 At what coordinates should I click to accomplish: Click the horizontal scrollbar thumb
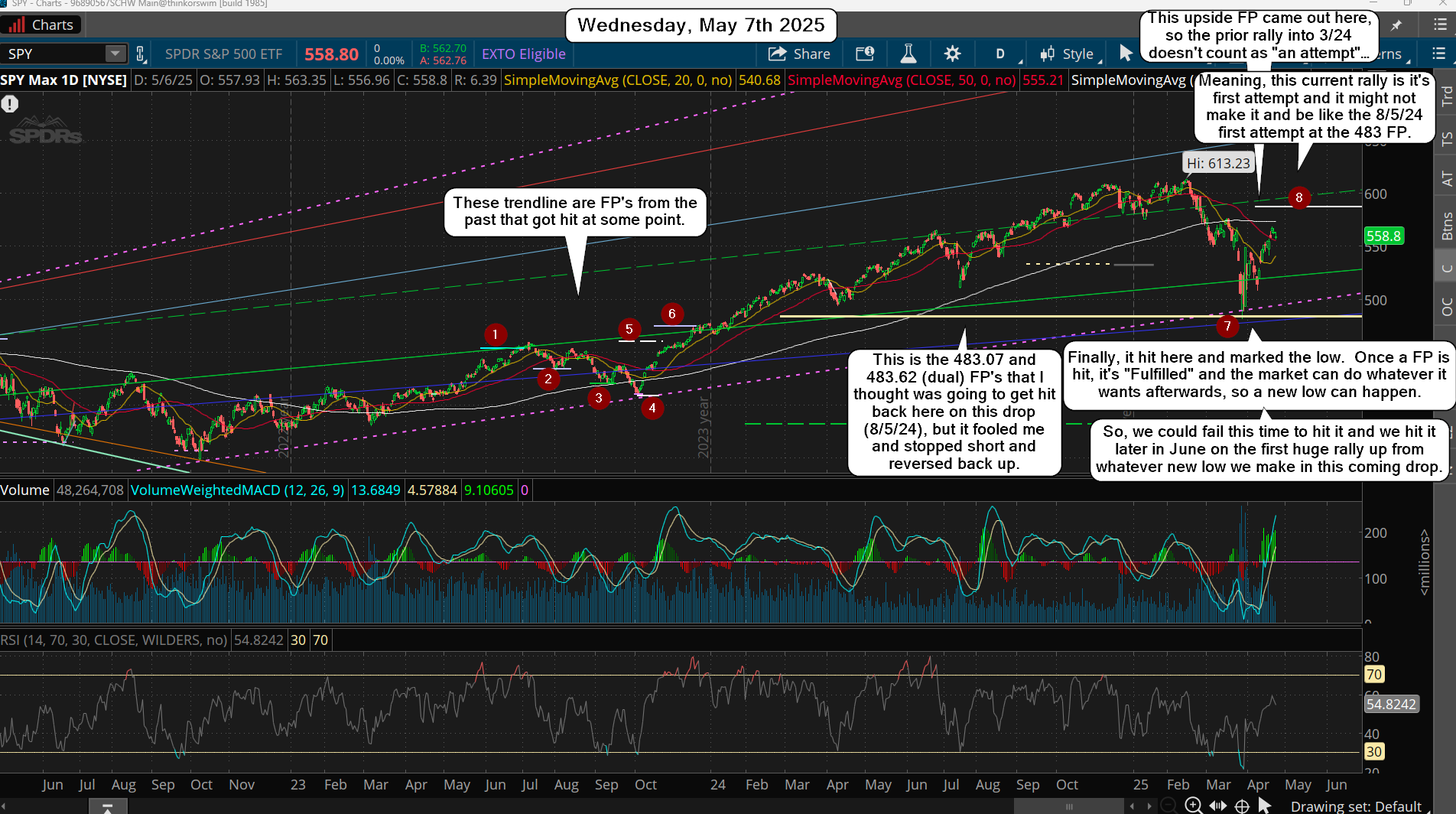point(1069,806)
